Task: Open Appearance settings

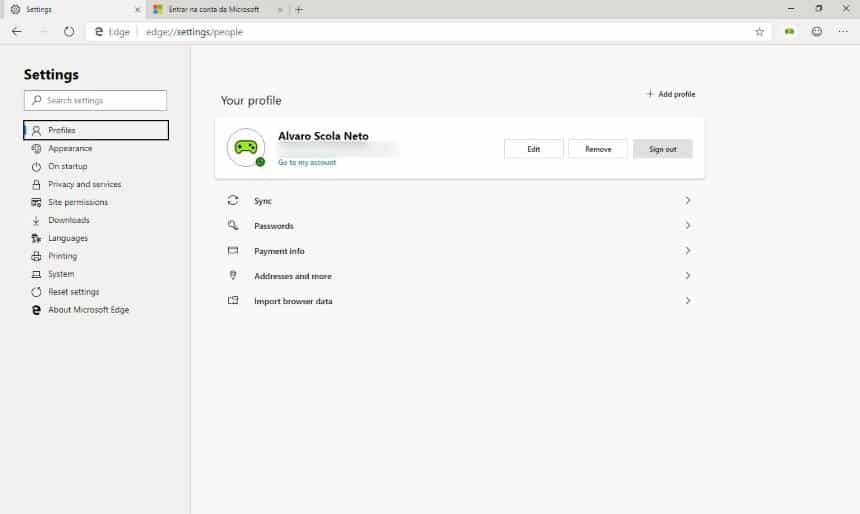Action: click(70, 148)
